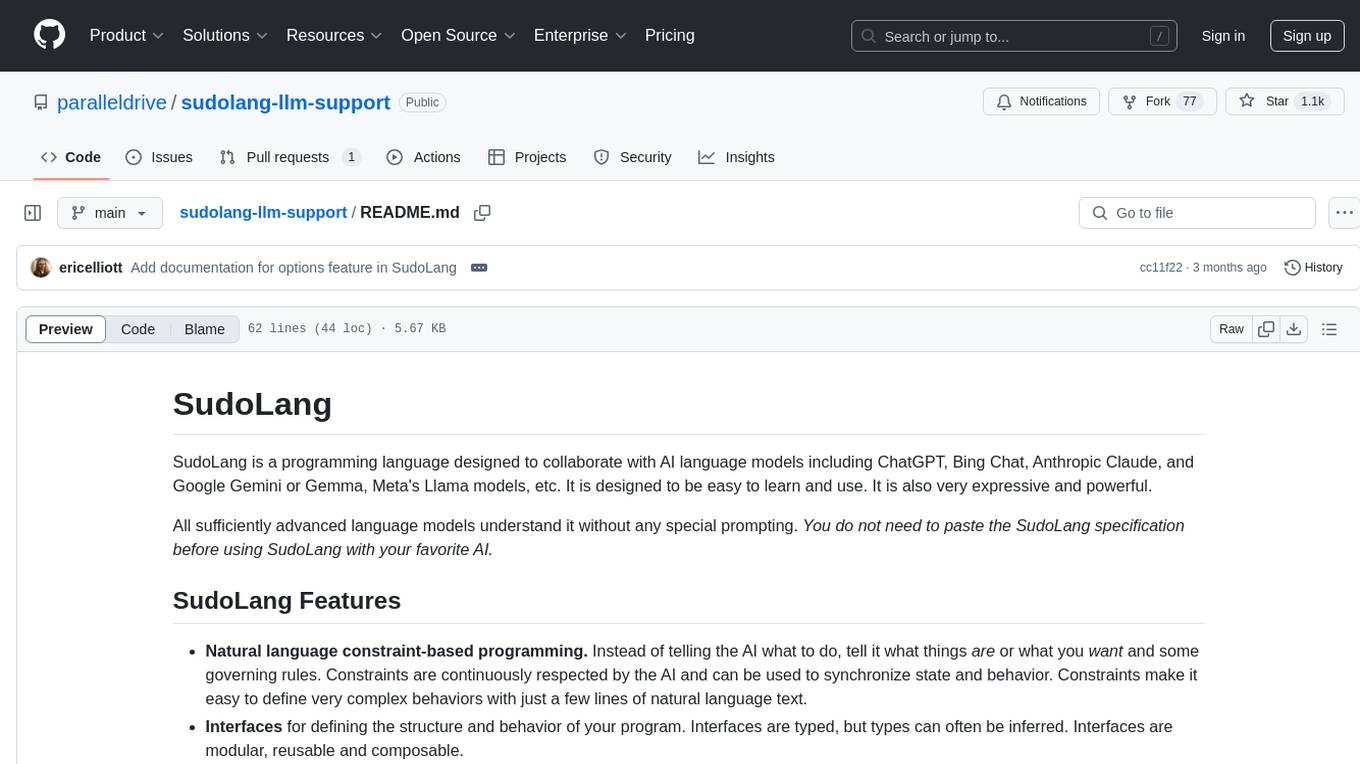
Task: Expand the commit details ellipsis
Action: tap(479, 268)
